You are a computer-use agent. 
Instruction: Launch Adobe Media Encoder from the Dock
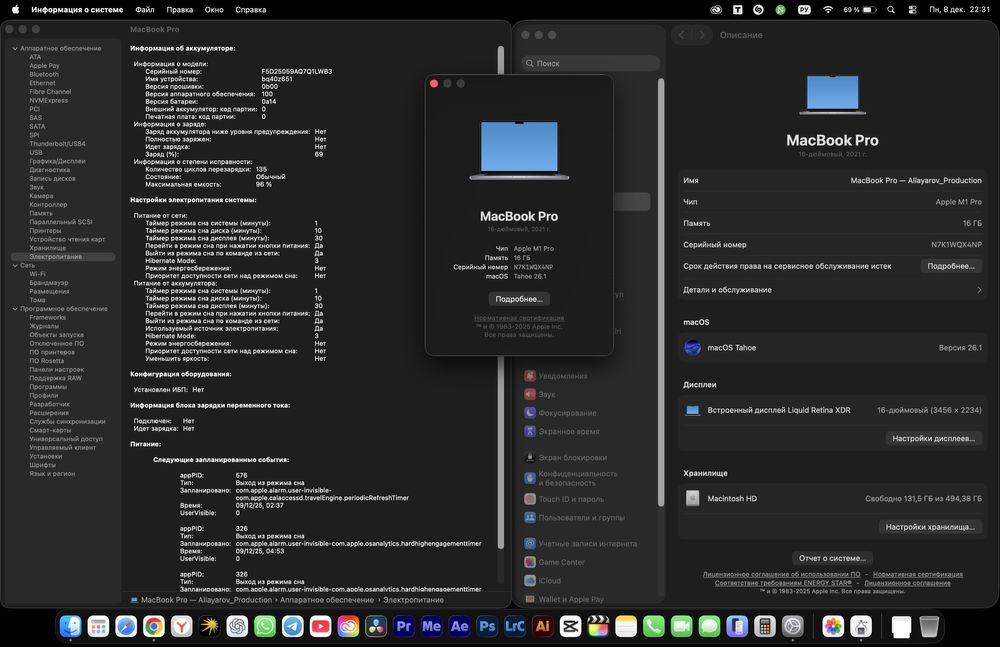coord(431,627)
